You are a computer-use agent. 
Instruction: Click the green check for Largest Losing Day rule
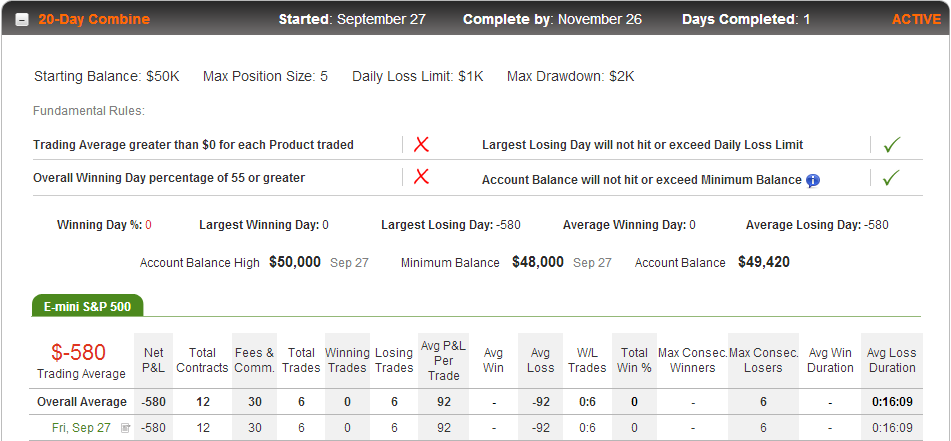tap(892, 144)
